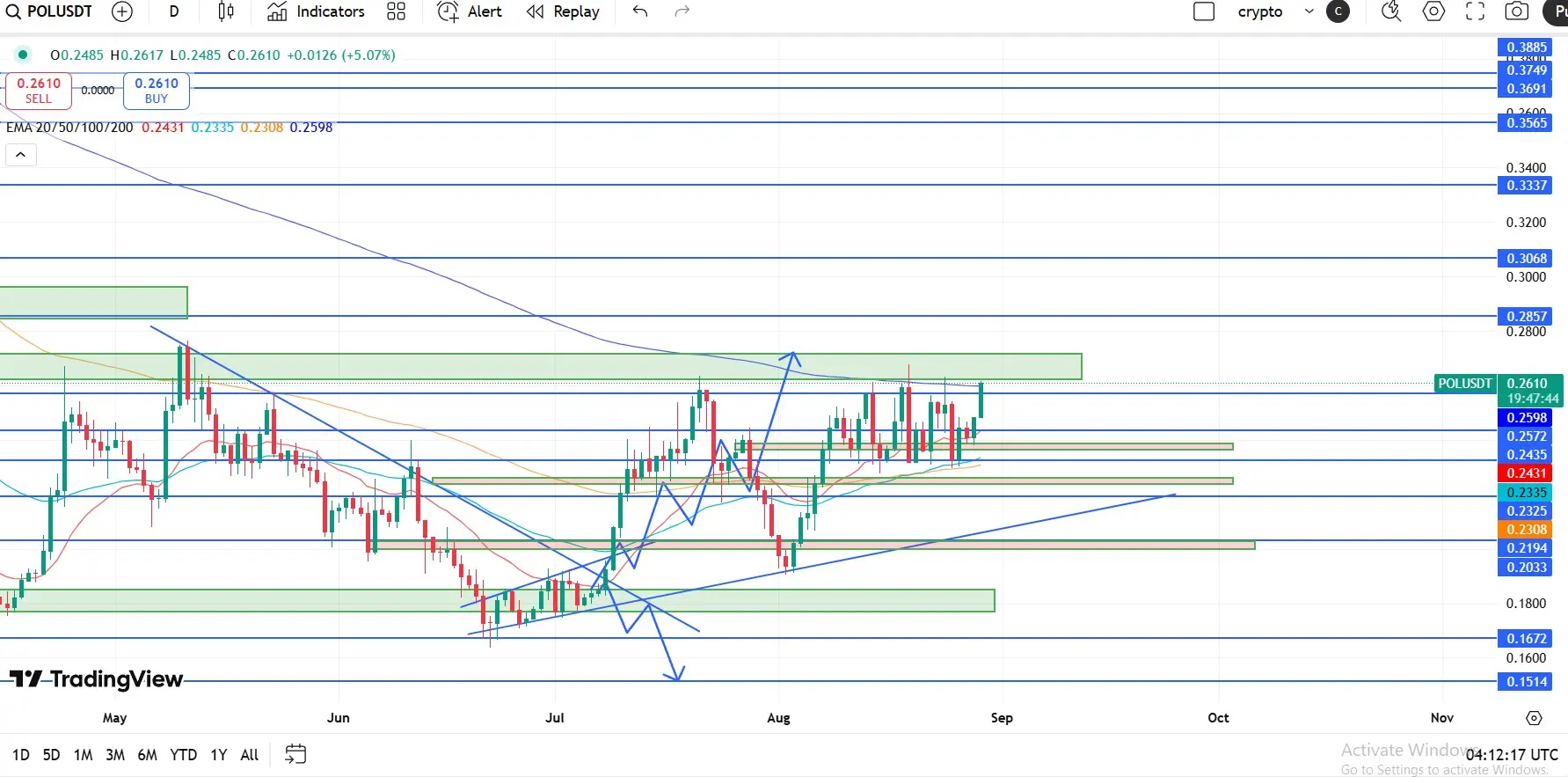This screenshot has width=1568, height=777.
Task: Select the blue 0.2598 EMA200 price tag
Action: [x=1526, y=419]
